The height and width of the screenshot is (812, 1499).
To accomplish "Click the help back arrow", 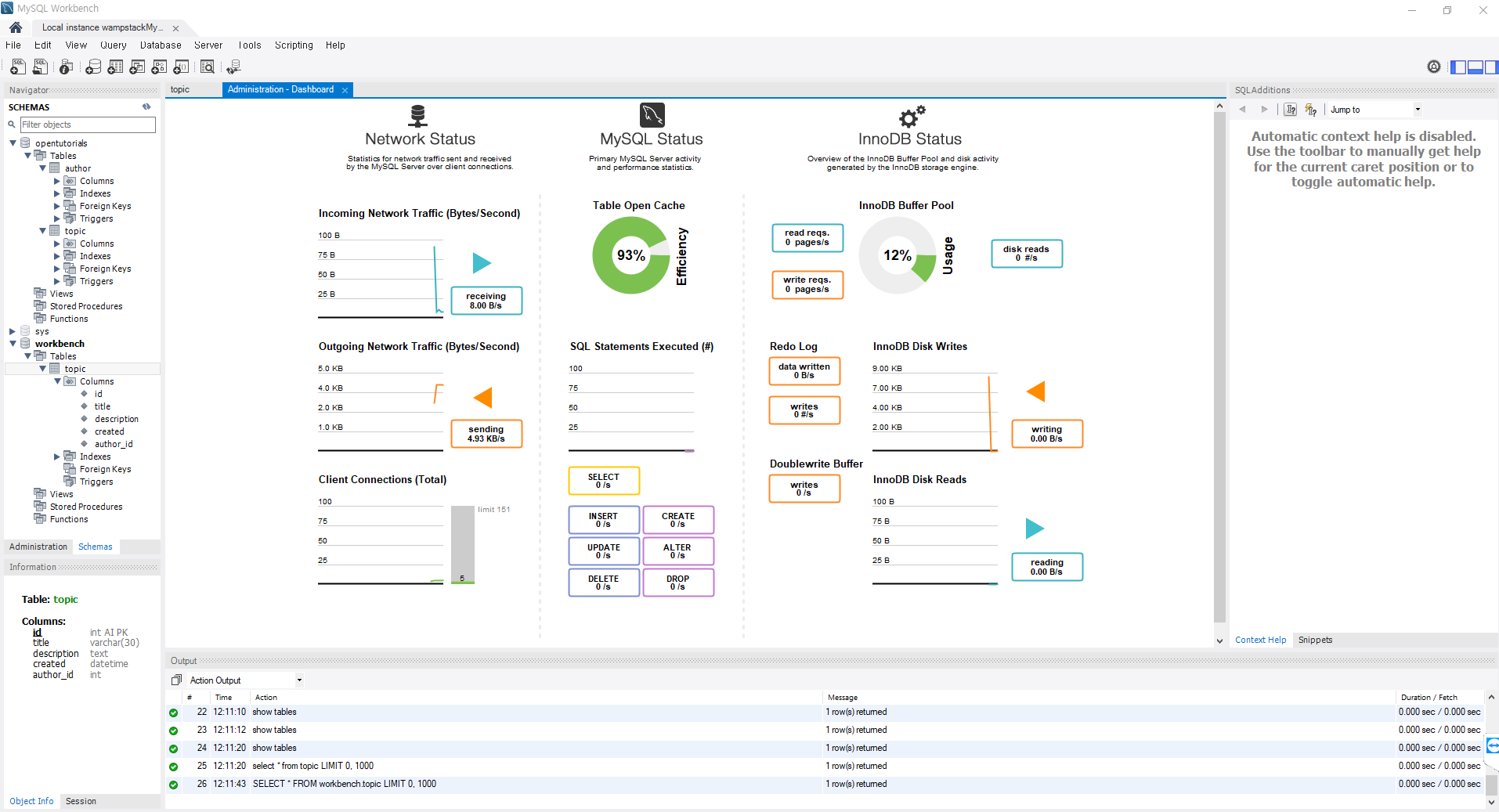I will click(1242, 110).
